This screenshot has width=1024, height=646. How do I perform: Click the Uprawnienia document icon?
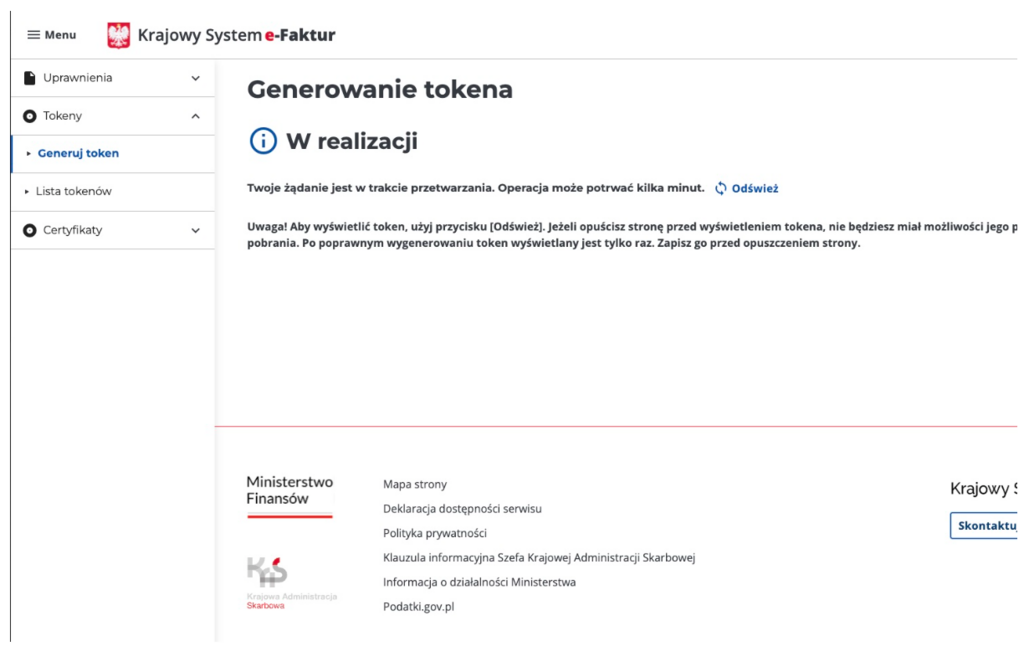(30, 78)
